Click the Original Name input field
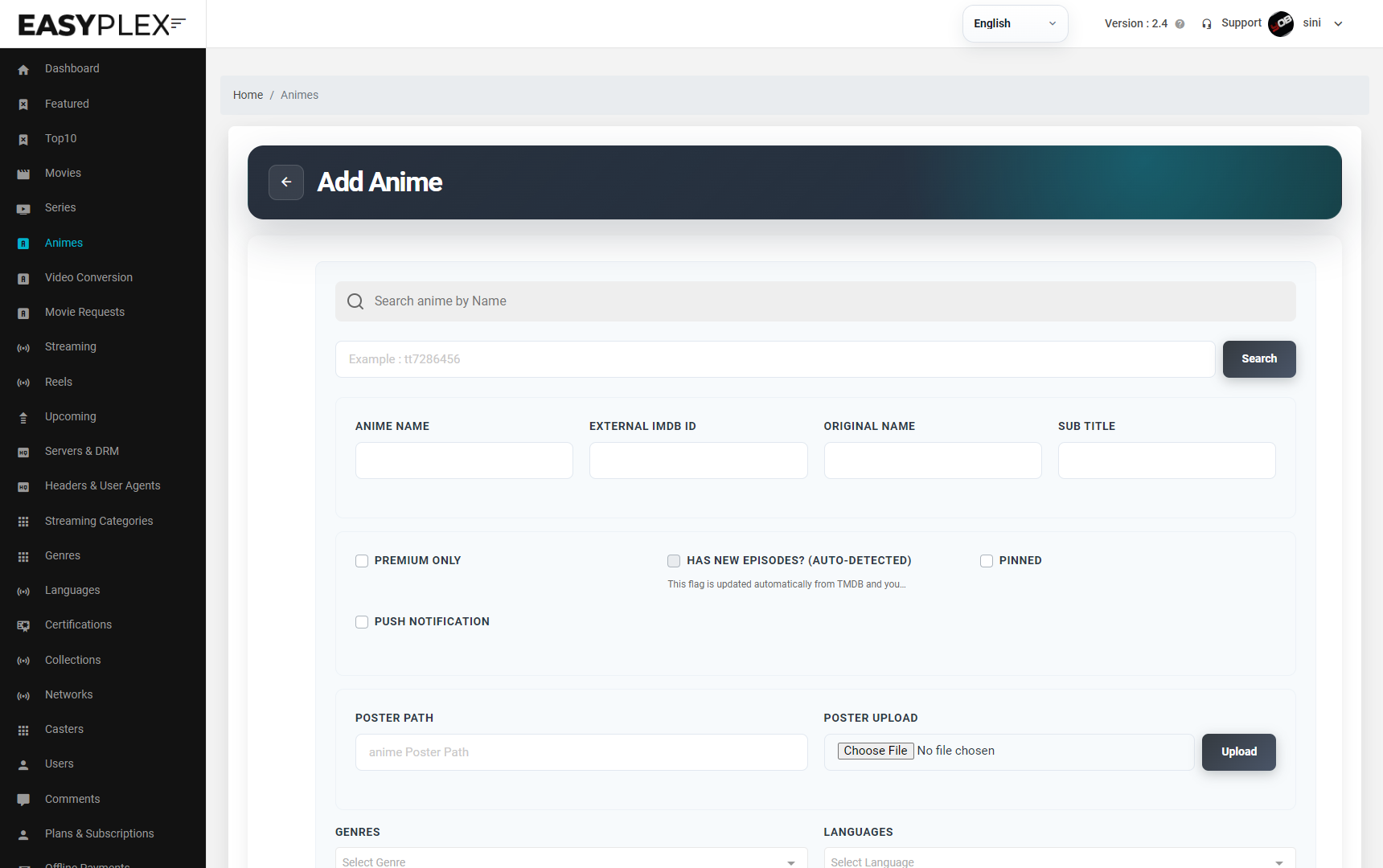Image resolution: width=1383 pixels, height=868 pixels. pyautogui.click(x=933, y=461)
